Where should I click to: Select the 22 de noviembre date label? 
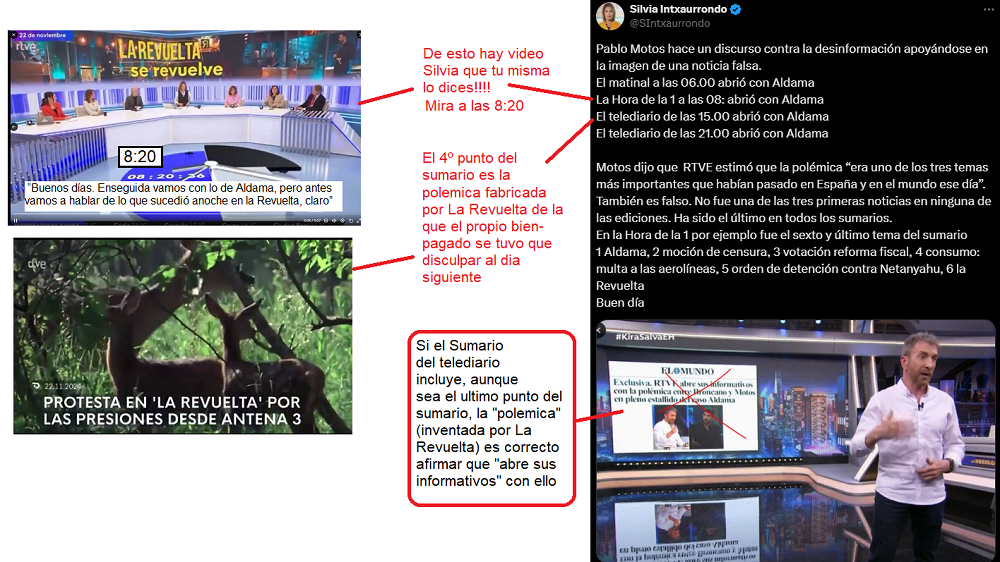pyautogui.click(x=44, y=36)
